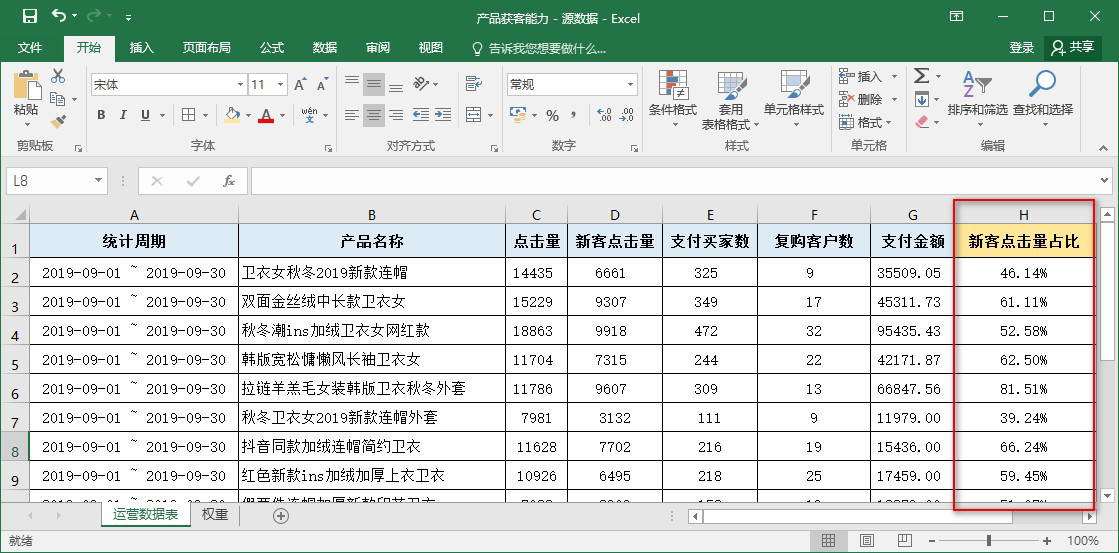Click the Cut scissors icon

(x=58, y=76)
